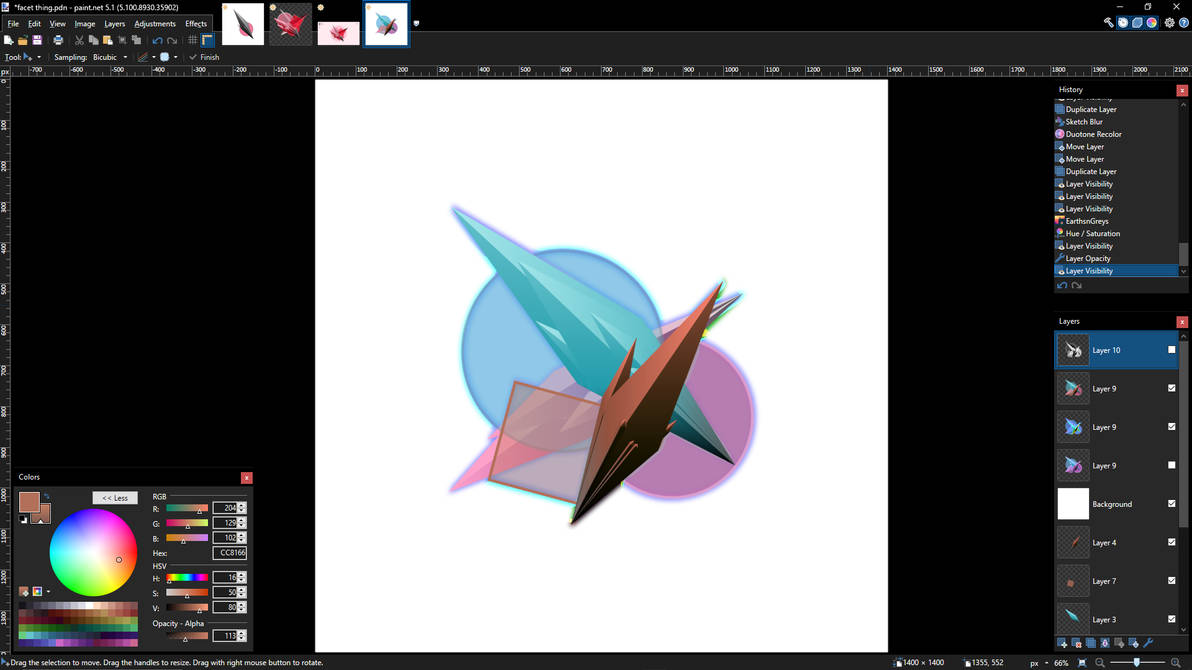Toggle Background layer visibility checkbox
This screenshot has width=1192, height=670.
pyautogui.click(x=1171, y=503)
